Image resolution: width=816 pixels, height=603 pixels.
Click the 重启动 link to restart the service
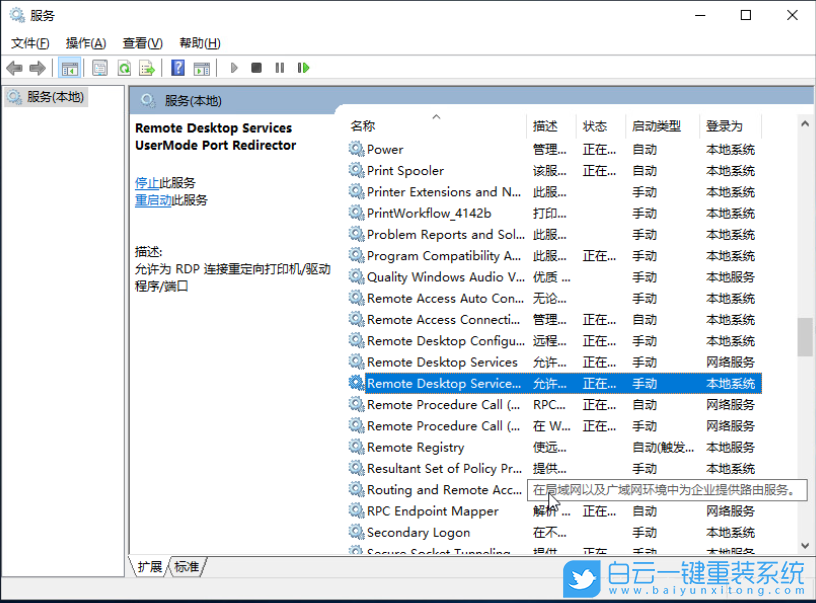pyautogui.click(x=152, y=200)
